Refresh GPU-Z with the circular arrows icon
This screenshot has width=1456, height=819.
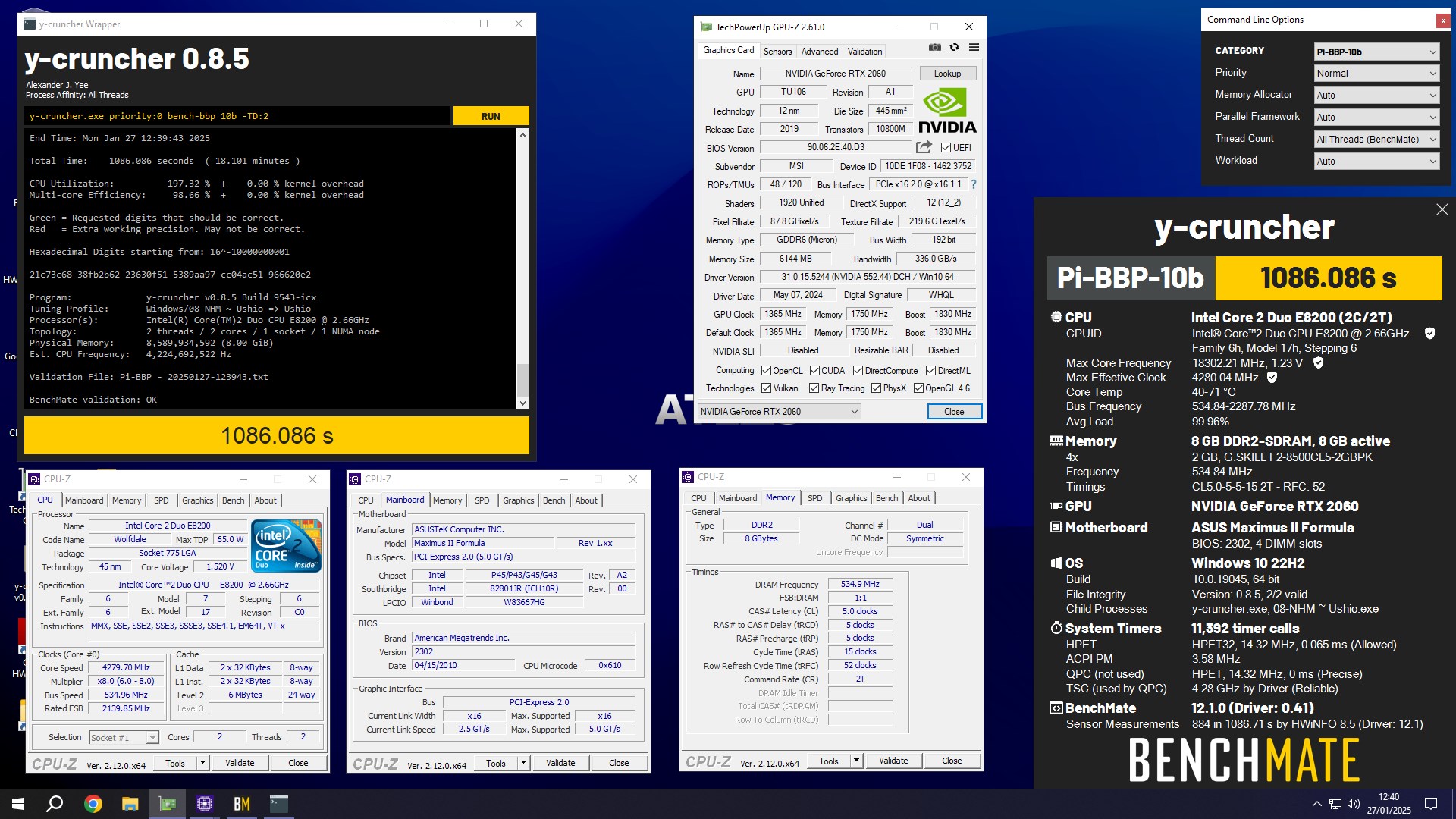click(x=954, y=47)
